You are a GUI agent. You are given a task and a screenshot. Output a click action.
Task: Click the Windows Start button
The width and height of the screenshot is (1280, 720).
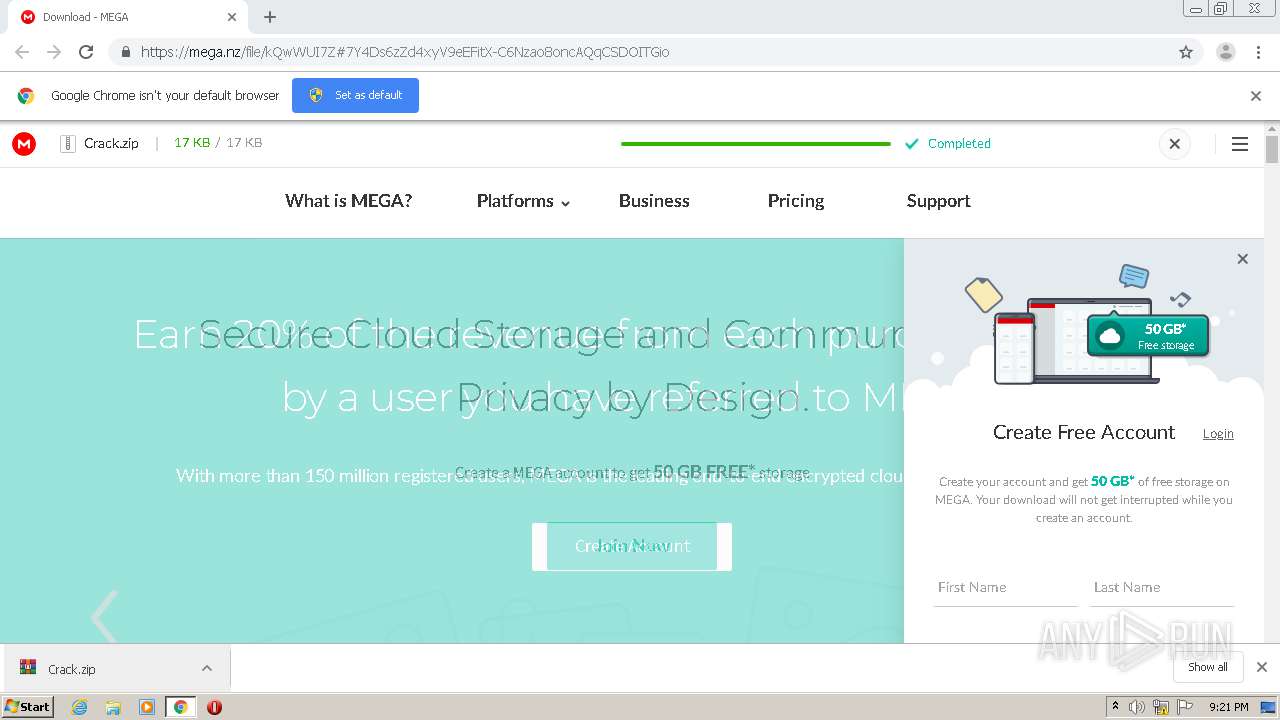[x=27, y=707]
